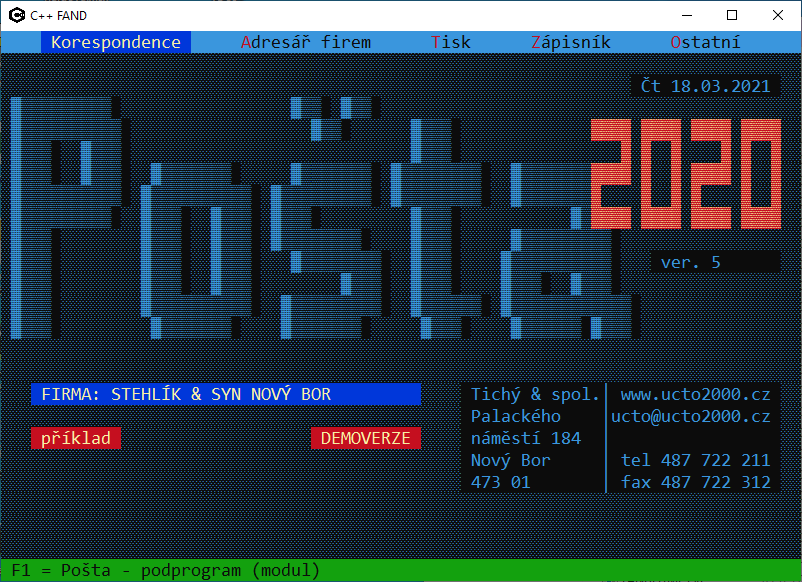Open the Adresář firem menu
Screen dimensions: 802x582
pyautogui.click(x=306, y=42)
